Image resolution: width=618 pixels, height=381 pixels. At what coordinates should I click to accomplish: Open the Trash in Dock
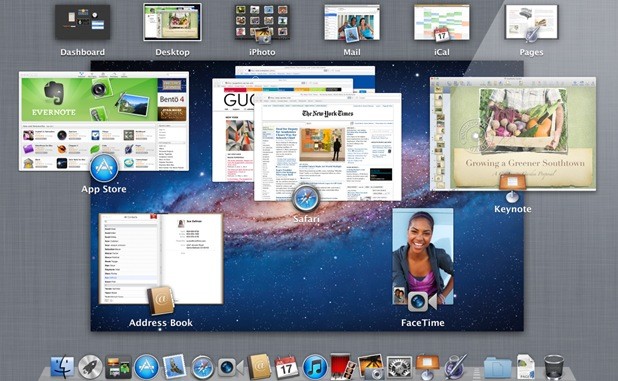point(554,367)
